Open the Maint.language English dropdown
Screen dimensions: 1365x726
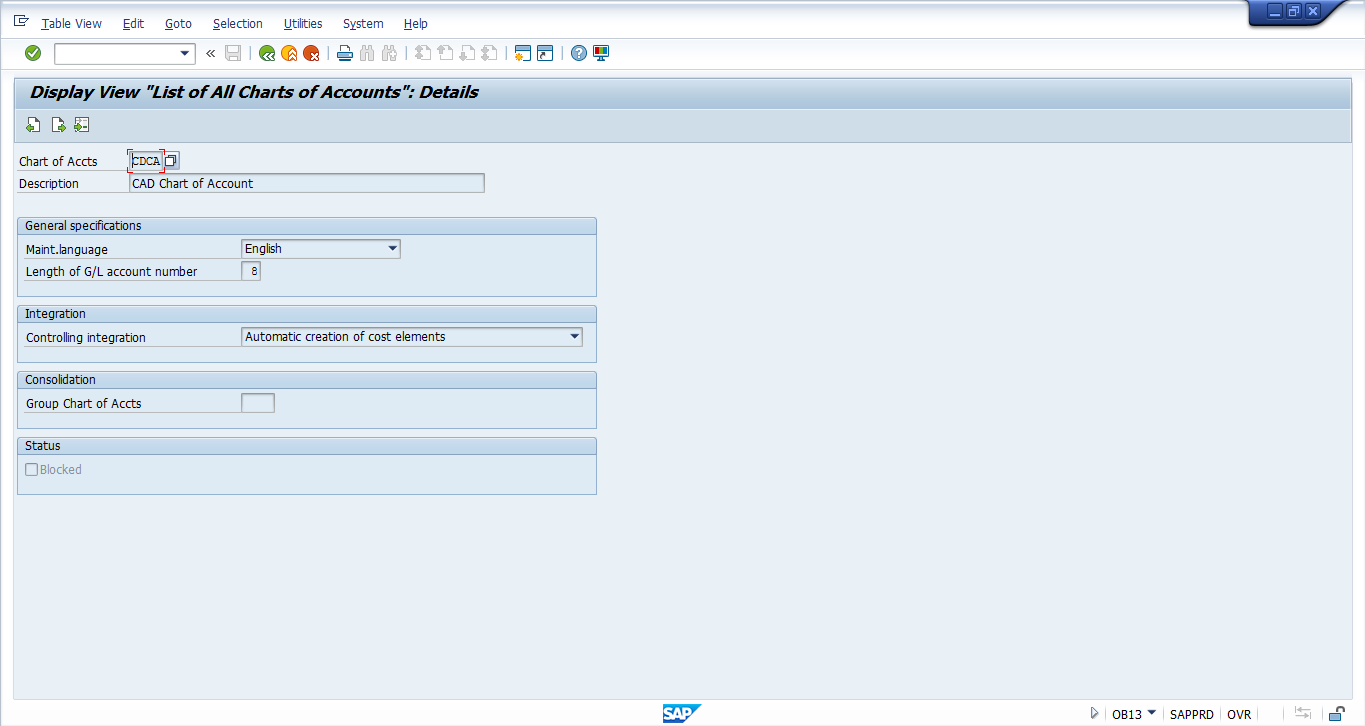tap(392, 248)
